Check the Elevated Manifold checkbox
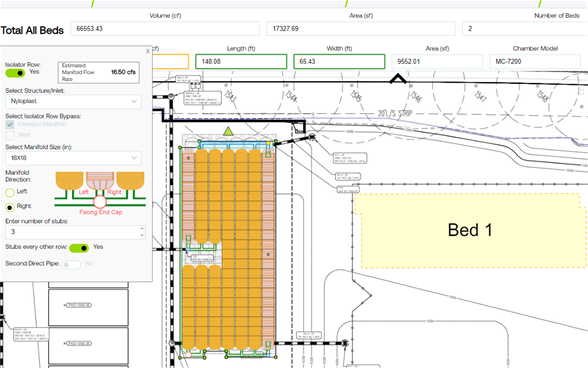 [10, 124]
